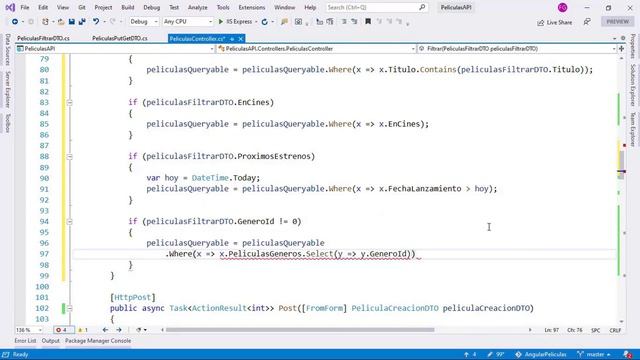
Task: Click the horizontal scrollbar thumb below the editor
Action: point(300,330)
